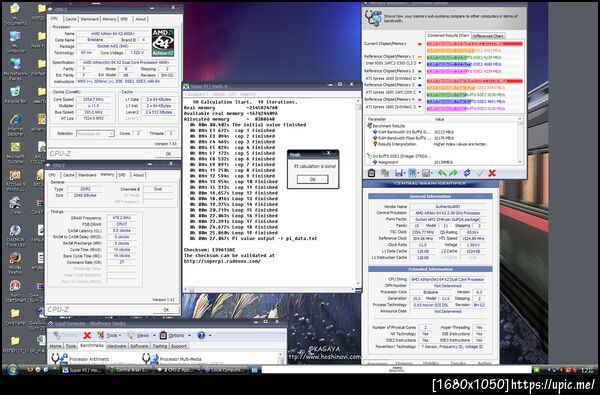Click the clipboard icon in Sandra Memory Bandwidth toolbar

point(371,173)
